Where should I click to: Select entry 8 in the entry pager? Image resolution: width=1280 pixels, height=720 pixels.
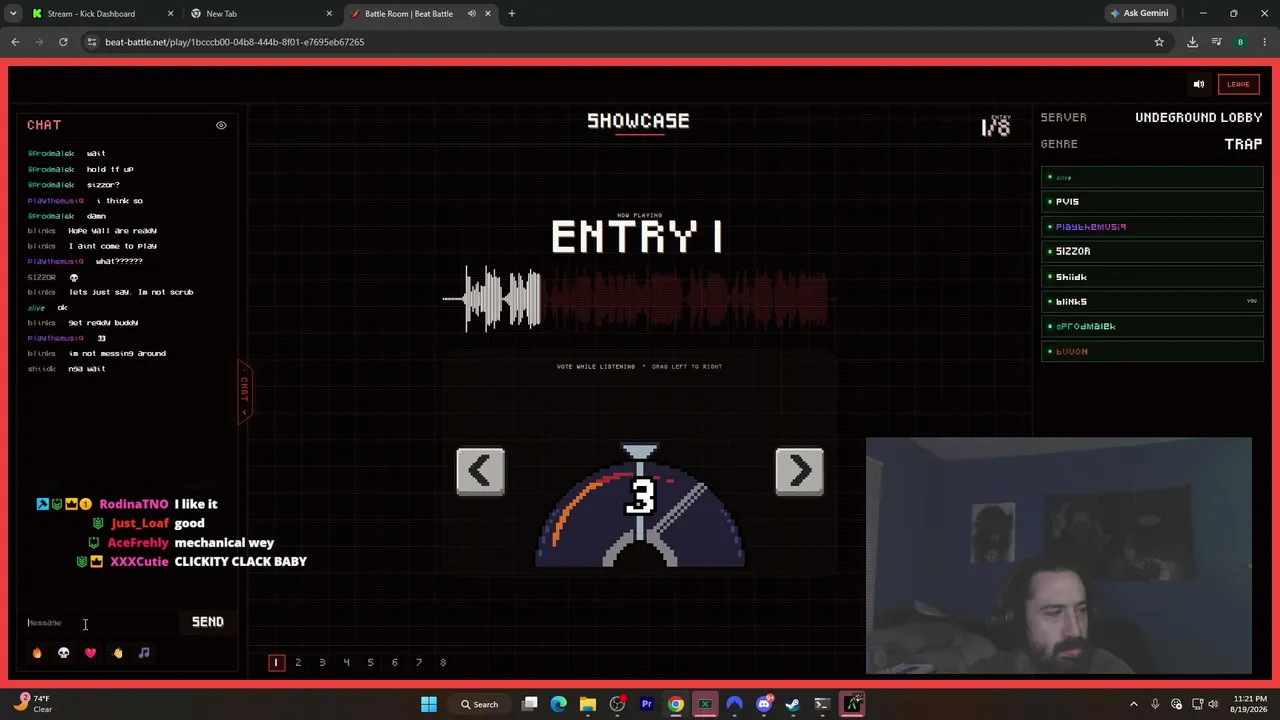pos(443,662)
